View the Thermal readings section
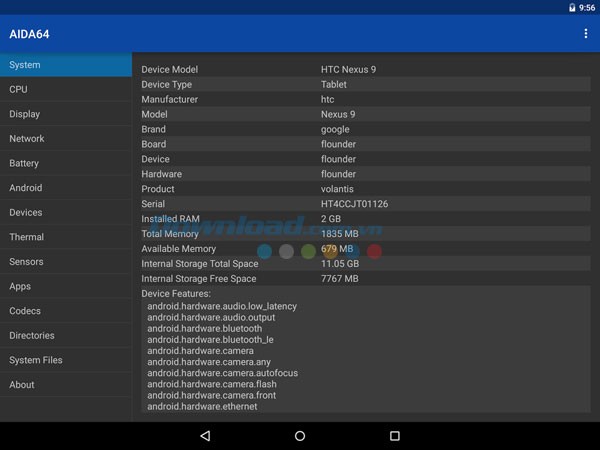Screen dimensions: 600x450 pos(65,237)
